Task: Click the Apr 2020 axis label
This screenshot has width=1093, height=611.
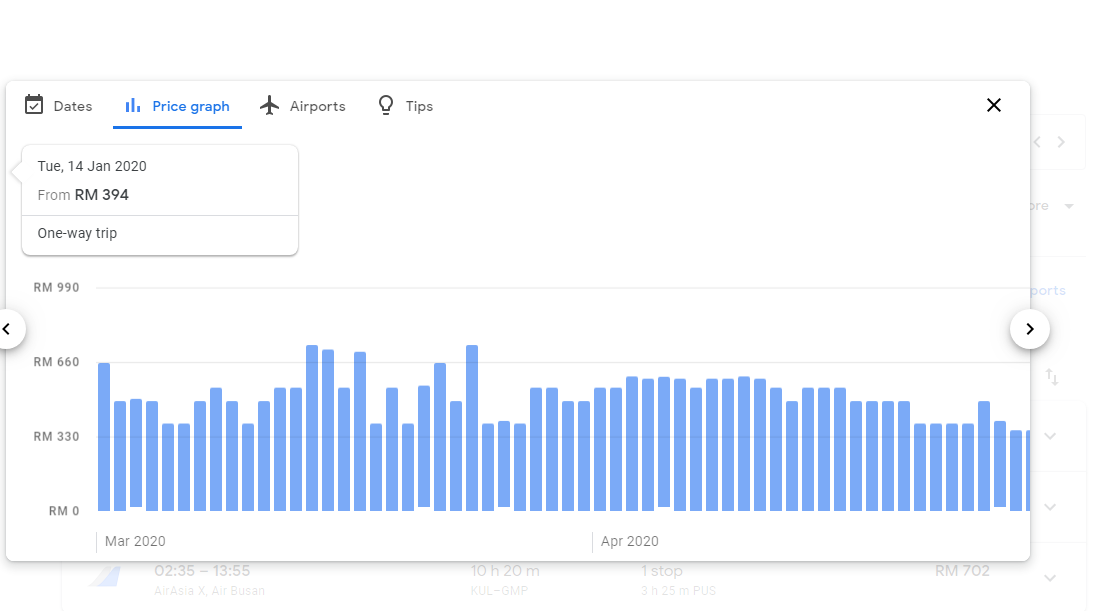Action: point(629,541)
